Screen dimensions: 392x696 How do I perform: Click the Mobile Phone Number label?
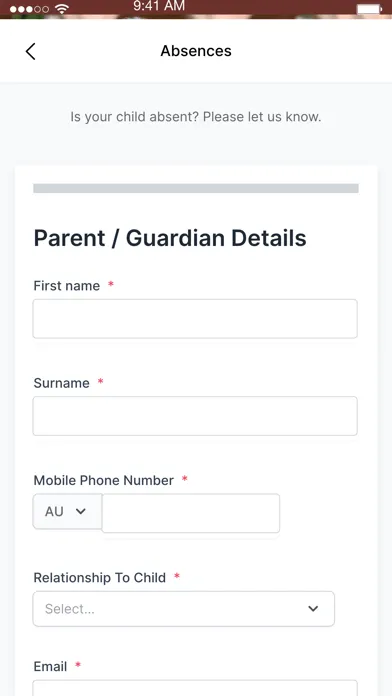(x=103, y=480)
